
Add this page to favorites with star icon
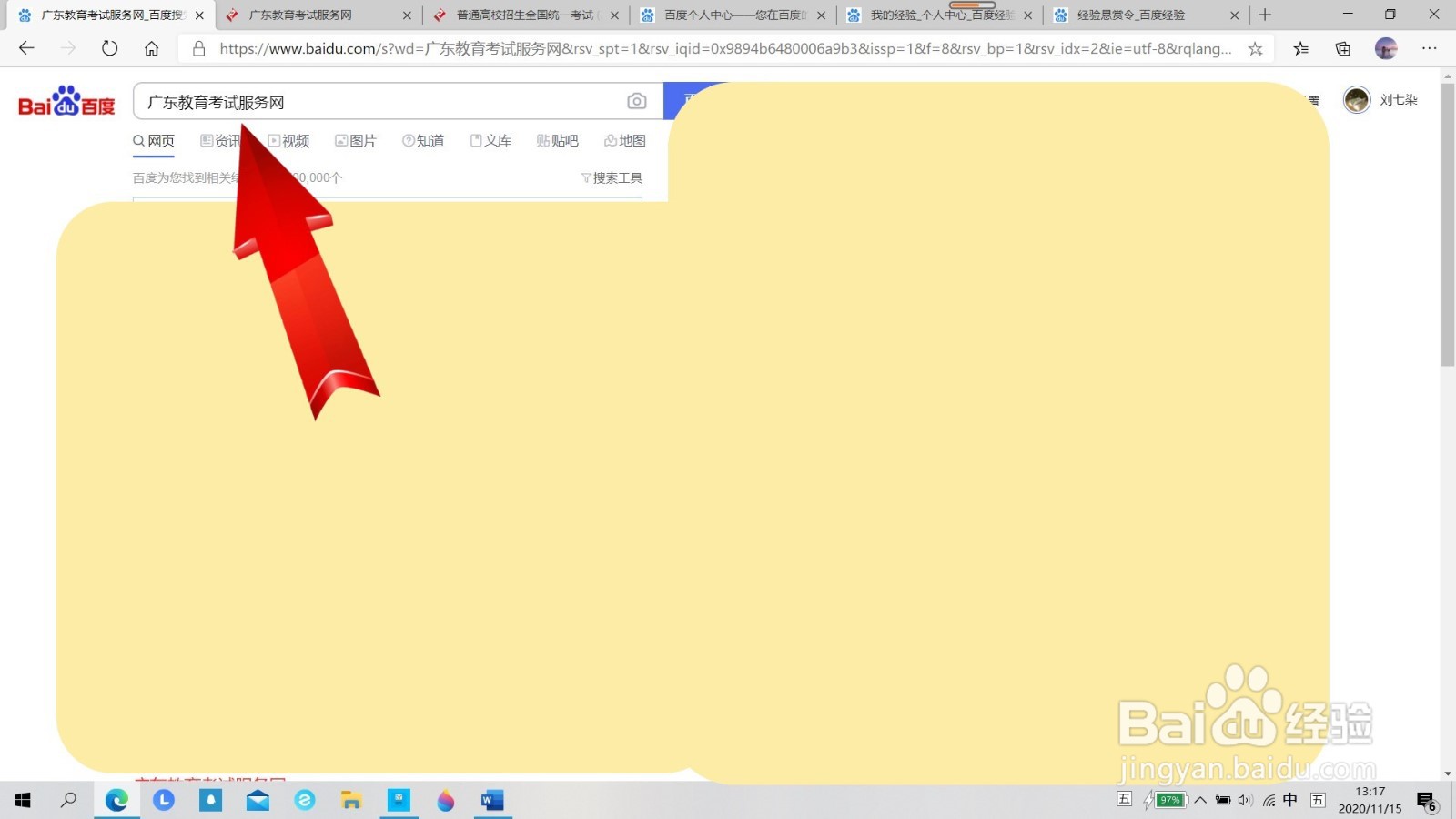(x=1255, y=49)
